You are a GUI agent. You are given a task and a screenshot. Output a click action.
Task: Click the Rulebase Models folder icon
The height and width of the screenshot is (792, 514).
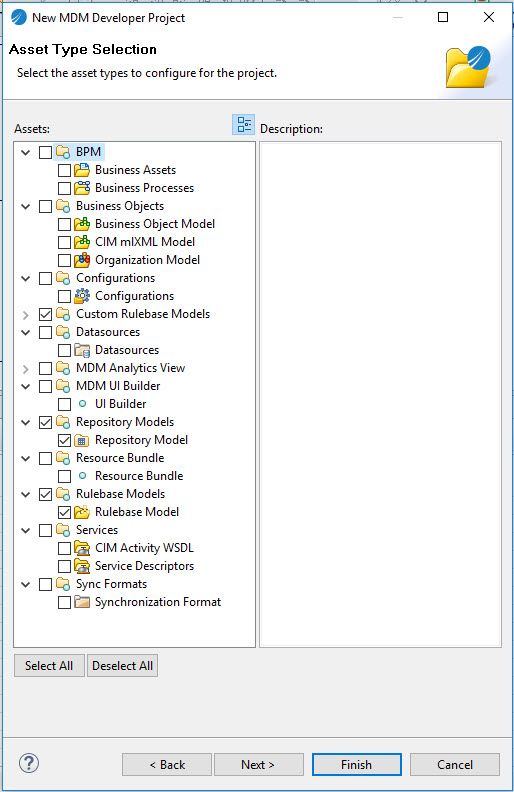tap(63, 494)
